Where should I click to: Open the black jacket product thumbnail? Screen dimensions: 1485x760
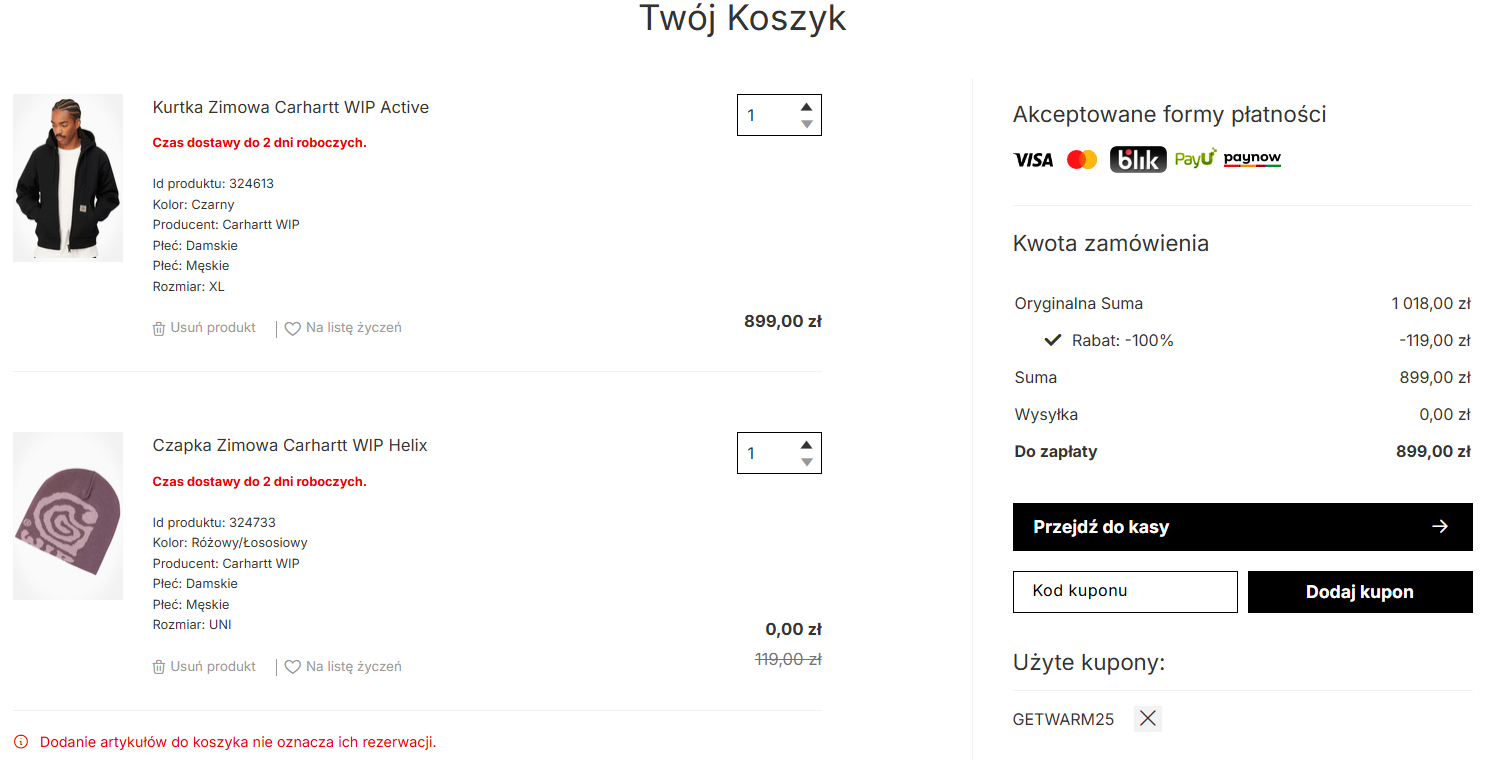point(68,178)
